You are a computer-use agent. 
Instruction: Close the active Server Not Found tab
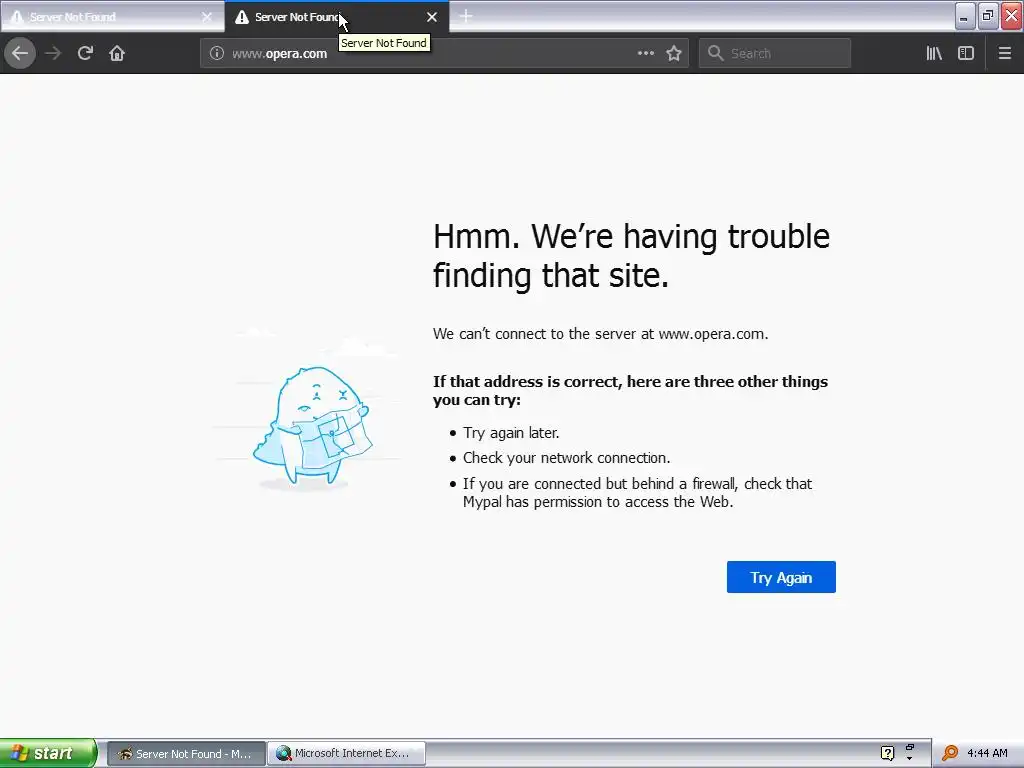[432, 17]
